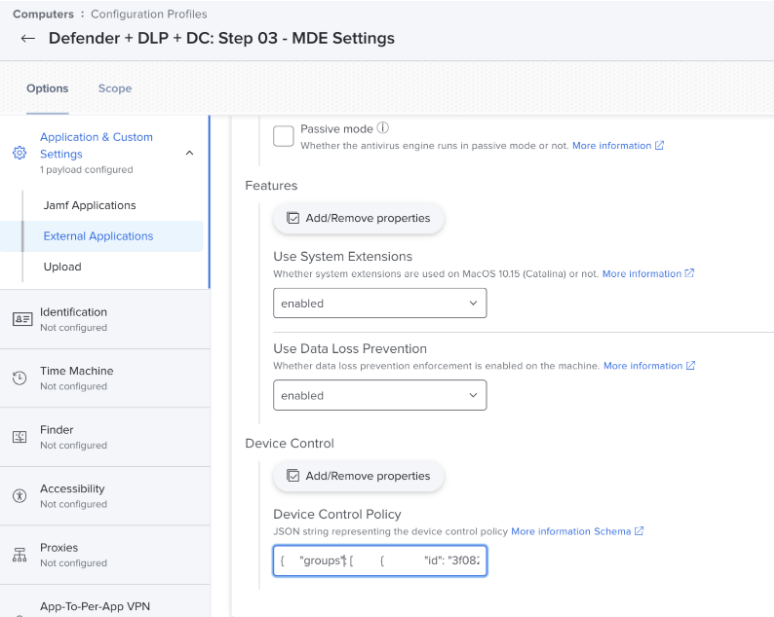This screenshot has height=617, width=774.
Task: Enable the Passive mode checkbox
Action: [283, 136]
